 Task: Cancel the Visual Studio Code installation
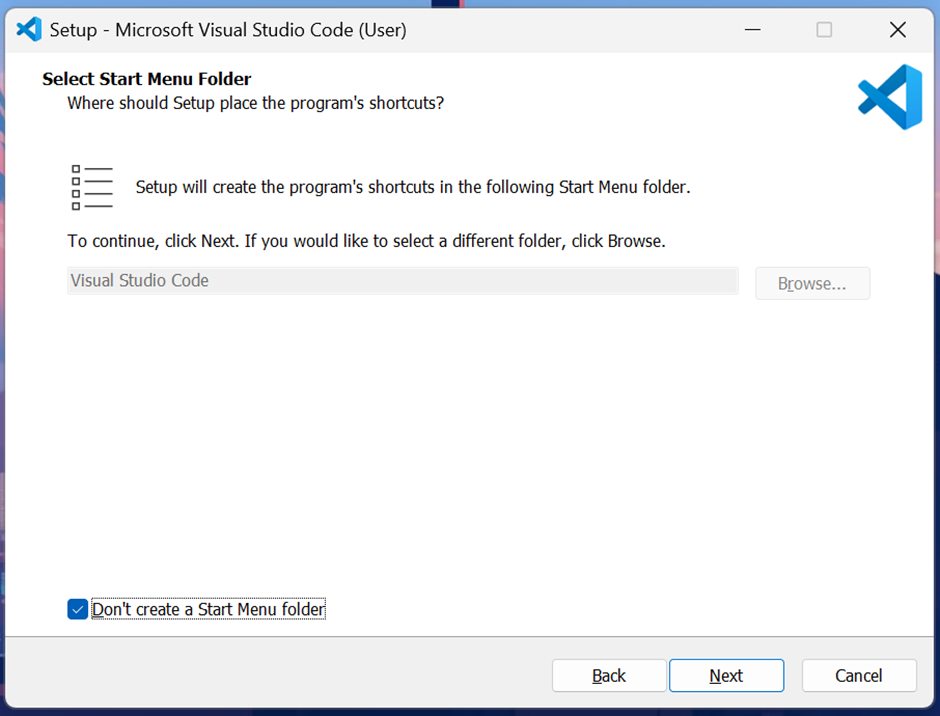tap(859, 676)
